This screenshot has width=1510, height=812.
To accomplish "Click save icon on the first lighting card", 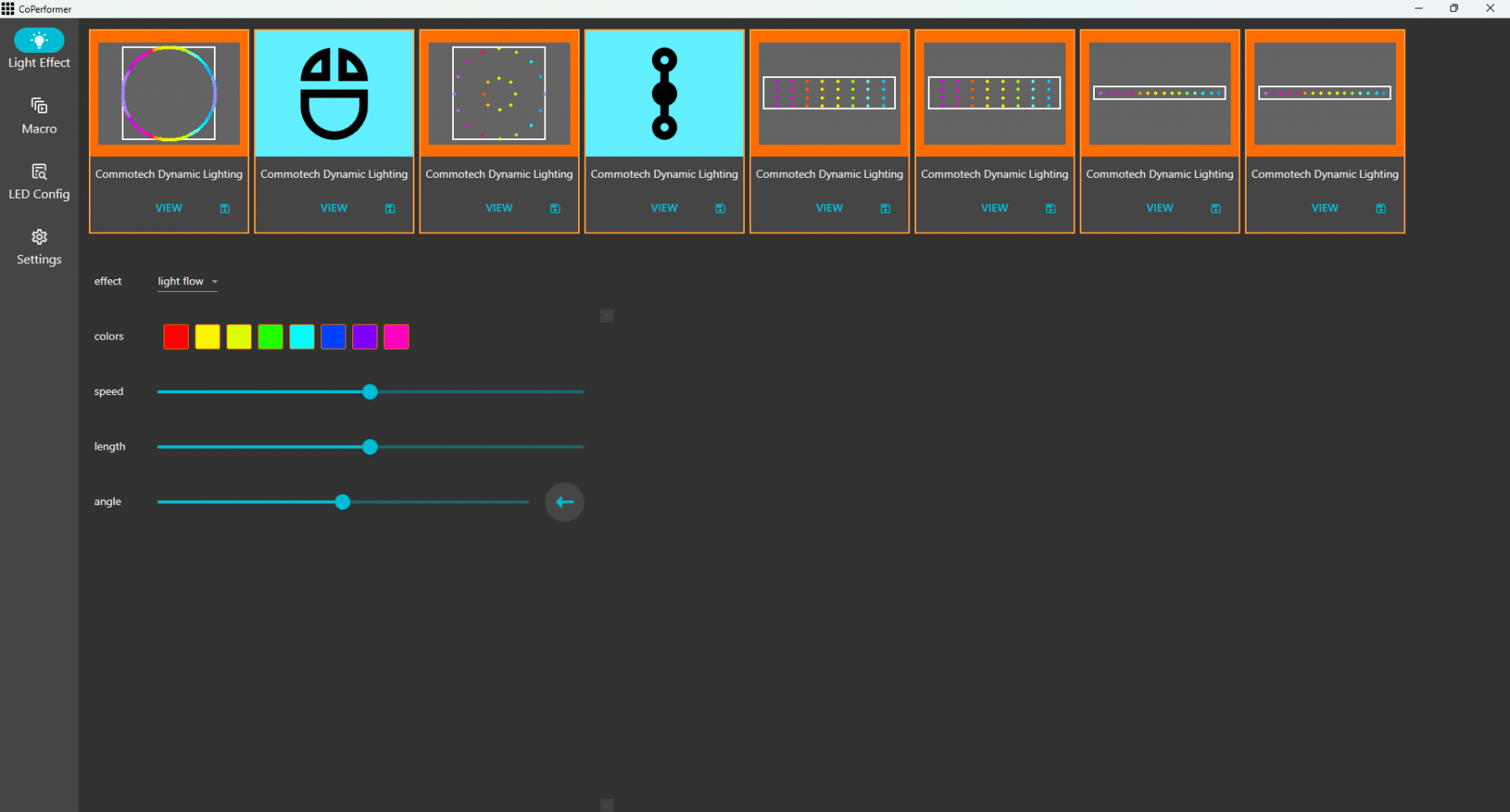I will click(225, 208).
